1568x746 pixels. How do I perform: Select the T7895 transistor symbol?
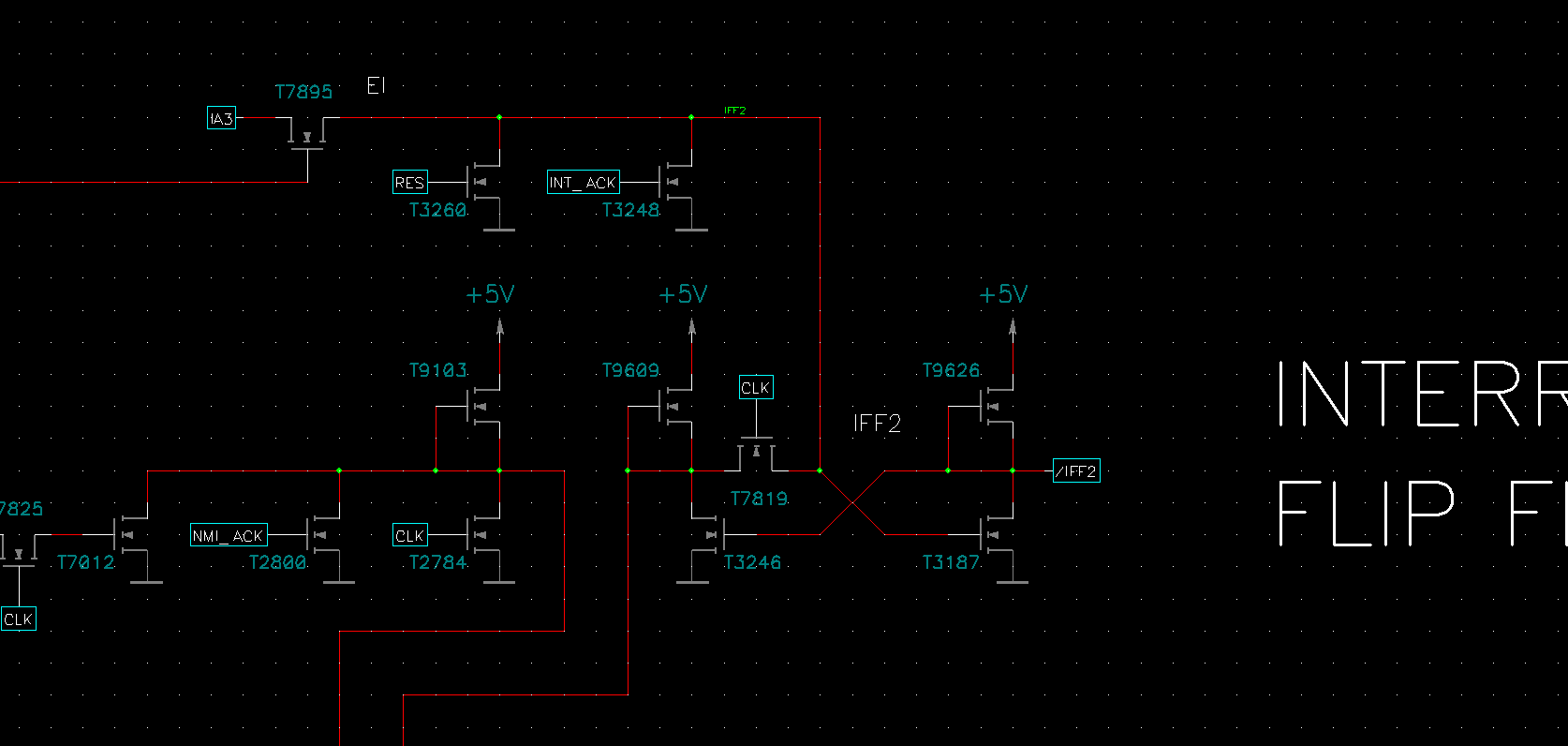[x=306, y=134]
